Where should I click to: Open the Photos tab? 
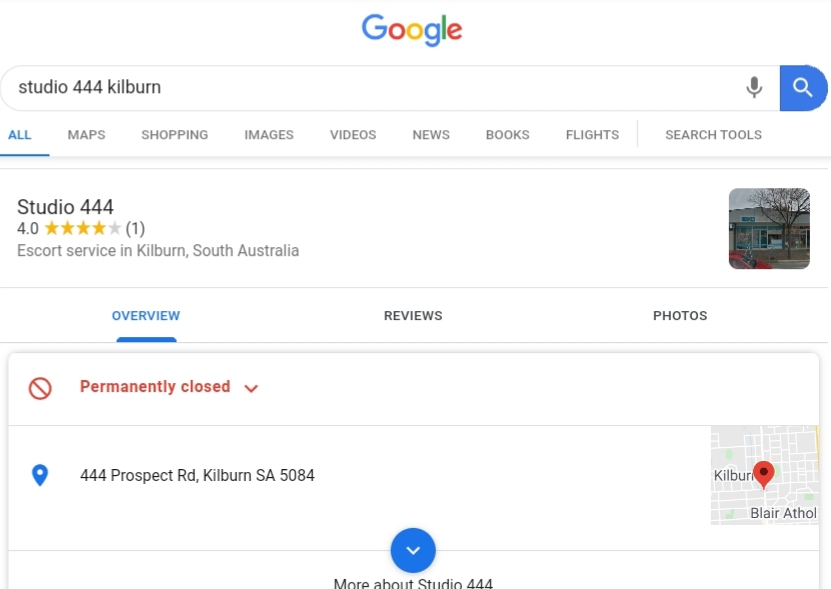click(x=680, y=315)
